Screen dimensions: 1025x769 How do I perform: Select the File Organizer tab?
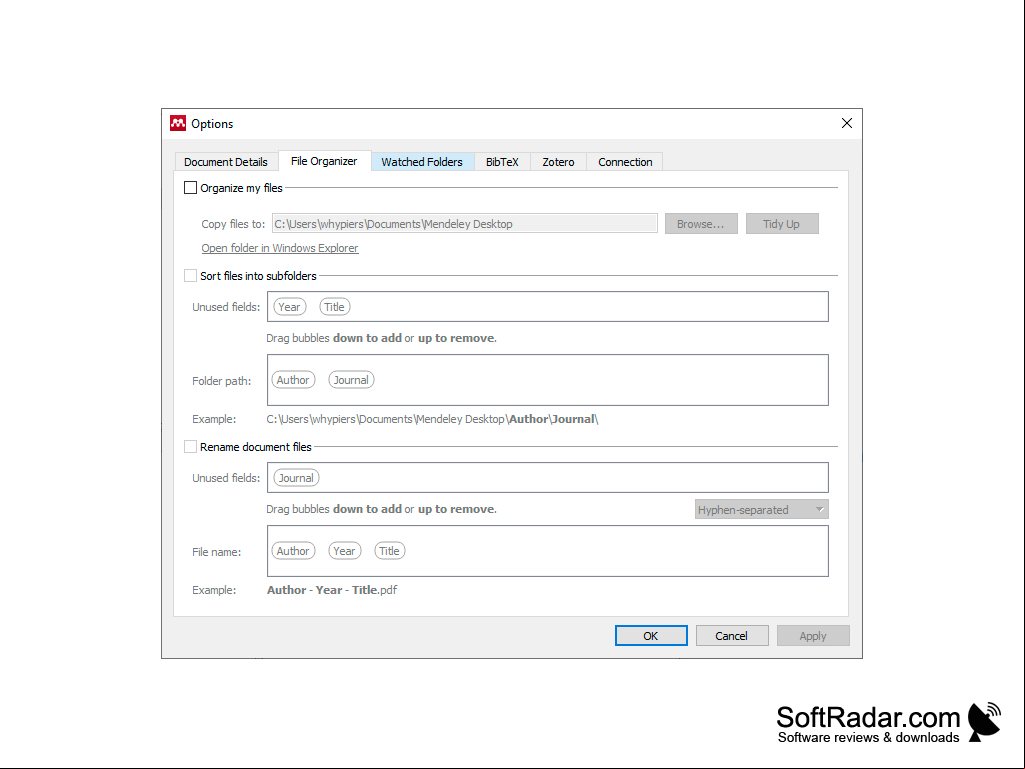tap(324, 161)
